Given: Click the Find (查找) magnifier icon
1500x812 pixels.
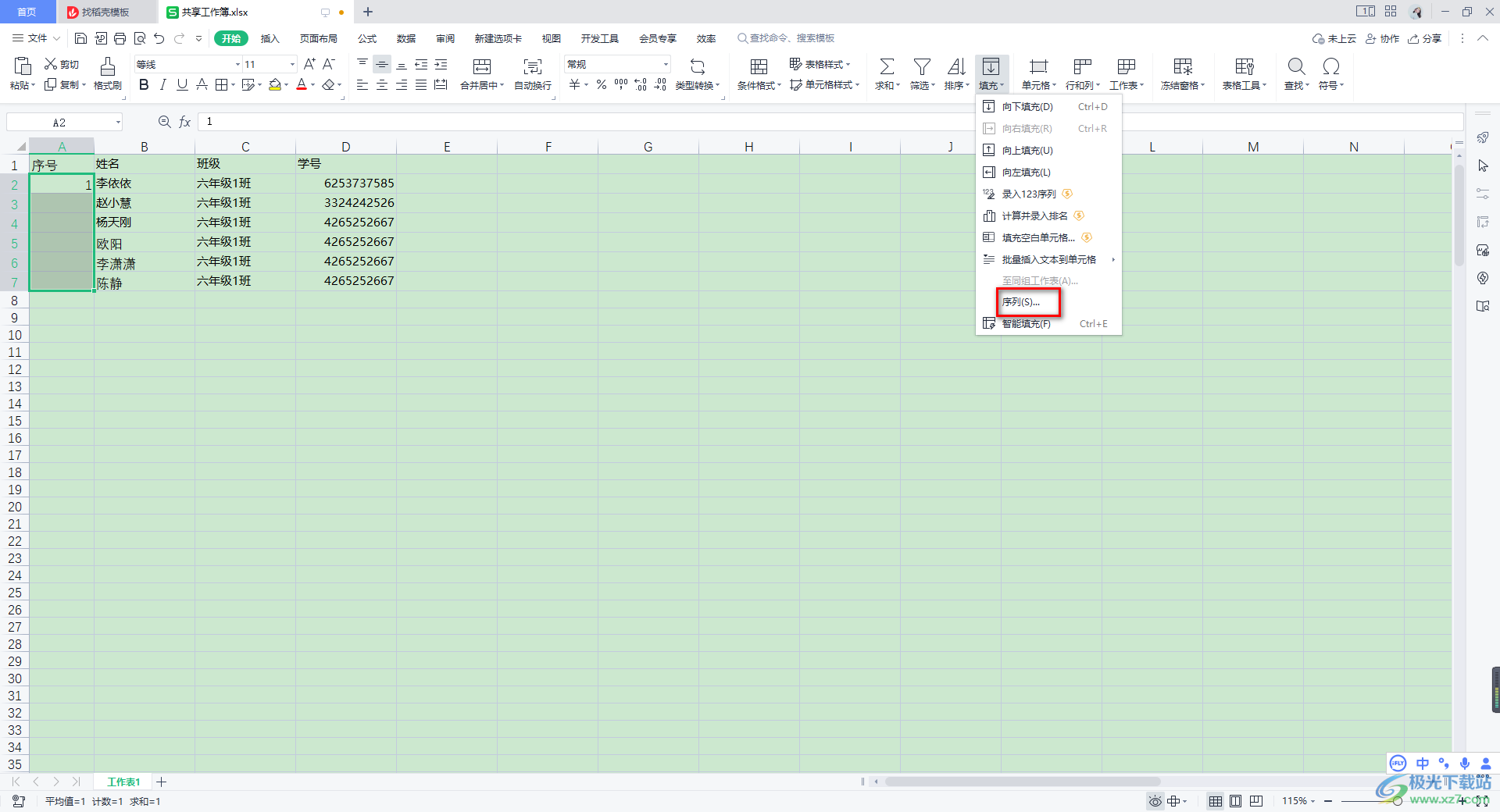Looking at the screenshot, I should click(1296, 66).
